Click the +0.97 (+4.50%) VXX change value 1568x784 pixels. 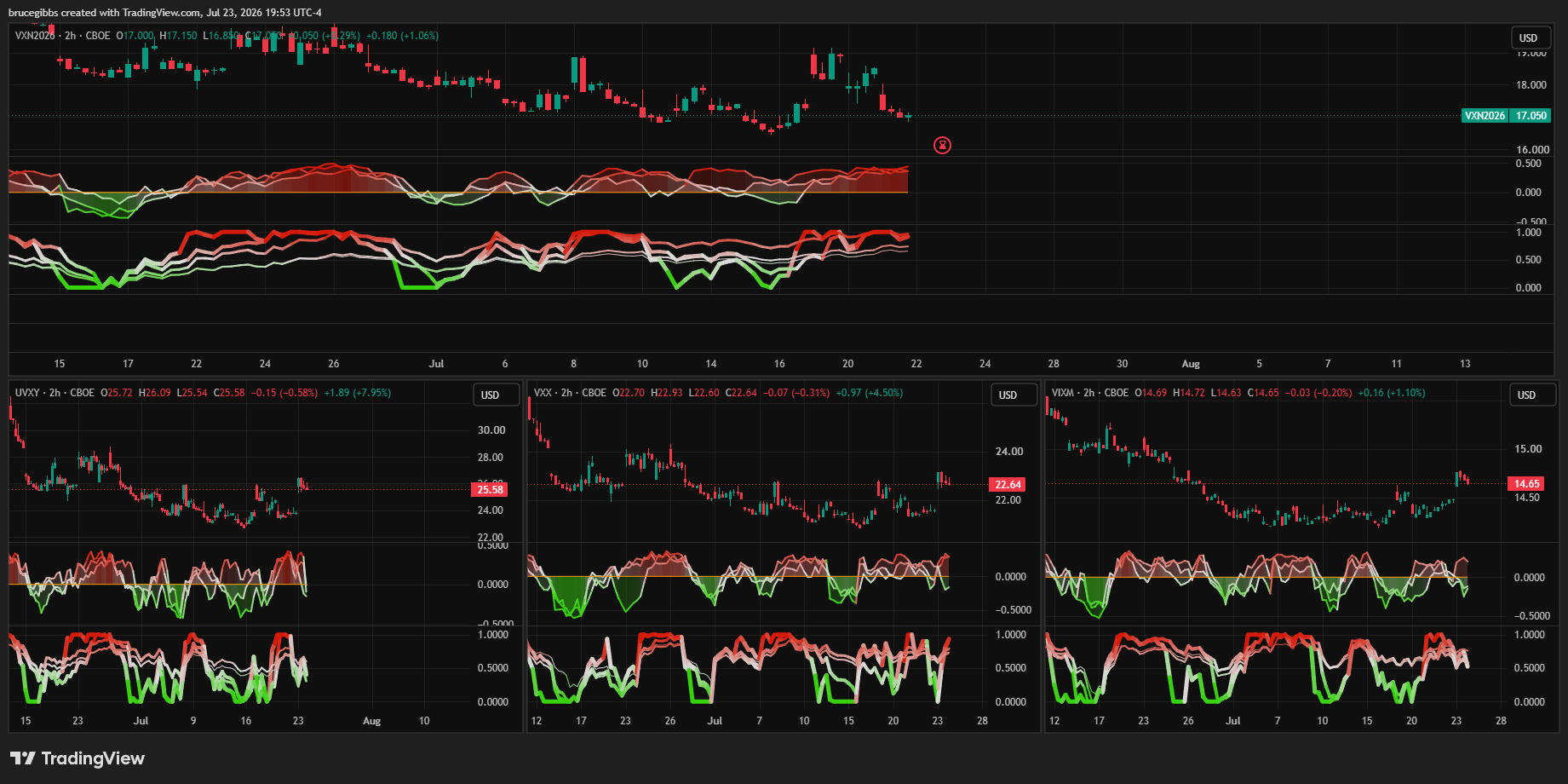870,393
